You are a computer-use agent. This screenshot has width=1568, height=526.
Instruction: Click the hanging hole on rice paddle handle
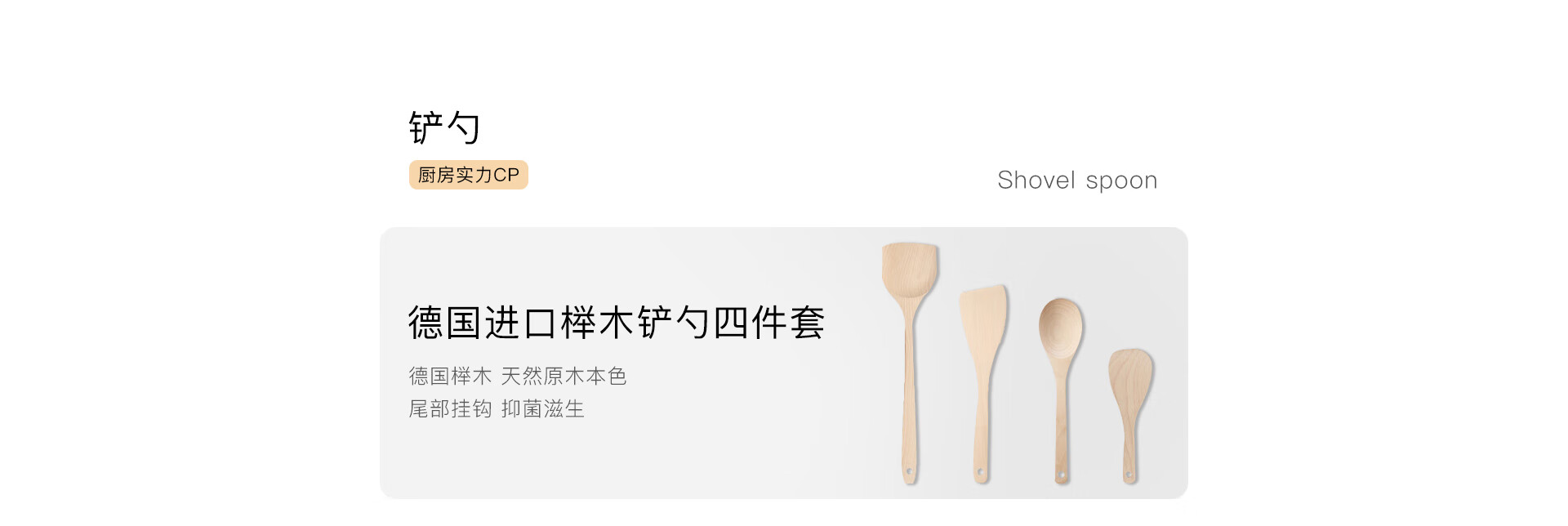[1129, 473]
